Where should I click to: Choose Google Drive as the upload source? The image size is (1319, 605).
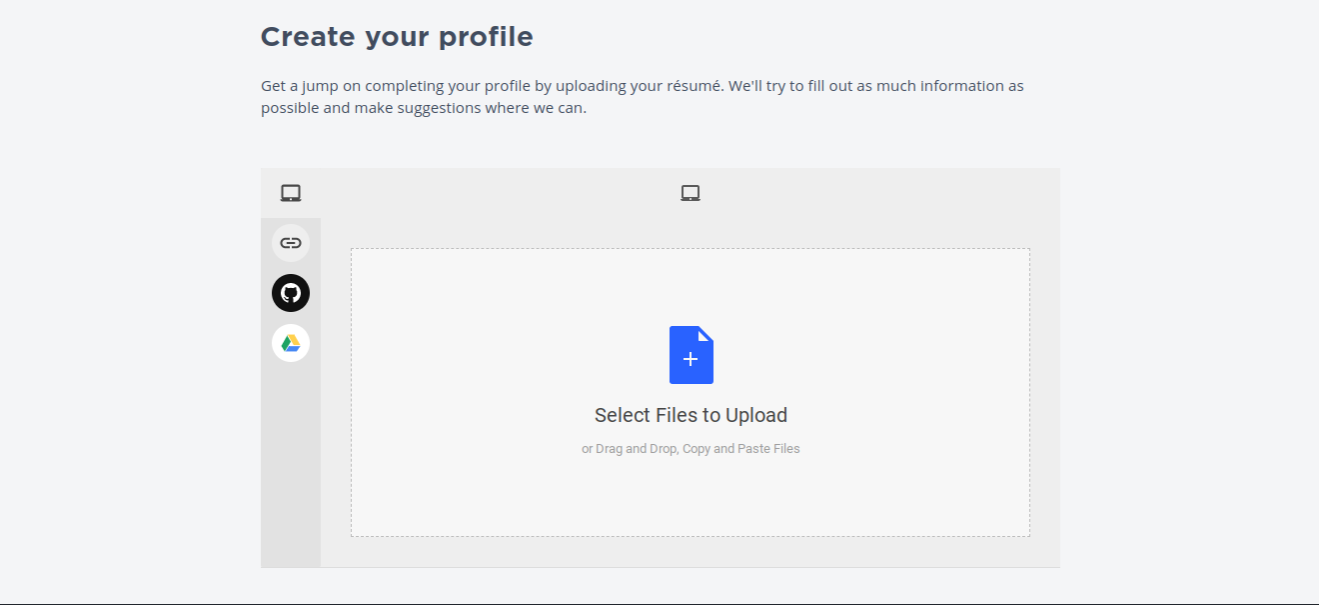click(x=291, y=343)
